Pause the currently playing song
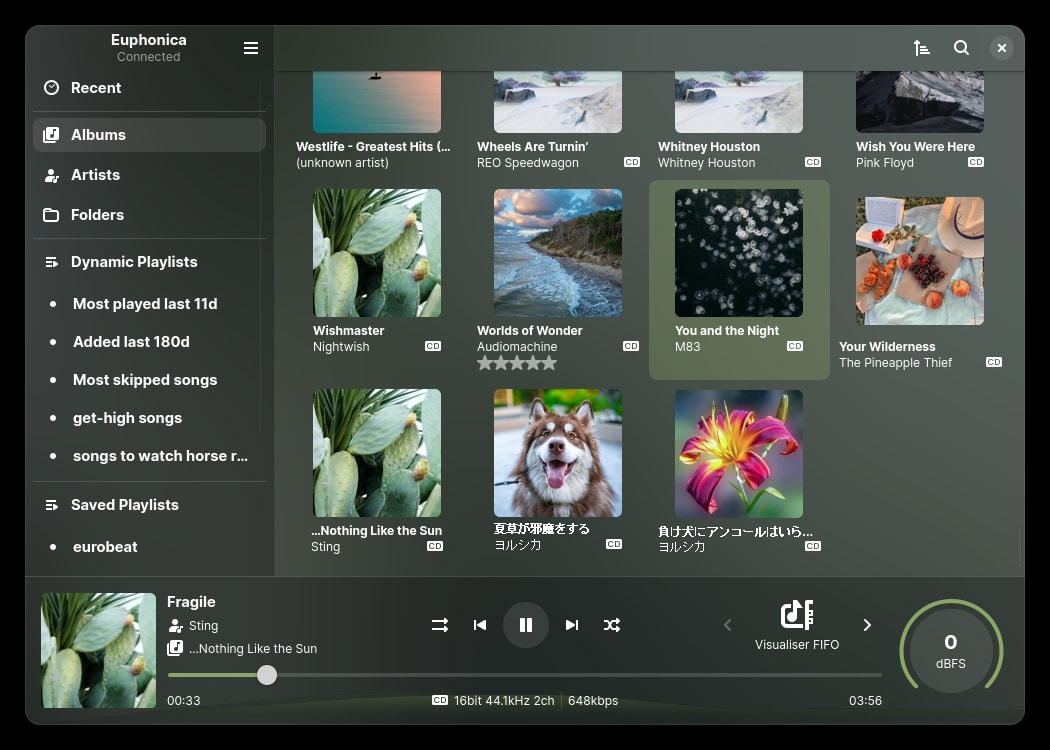The image size is (1050, 750). 526,625
